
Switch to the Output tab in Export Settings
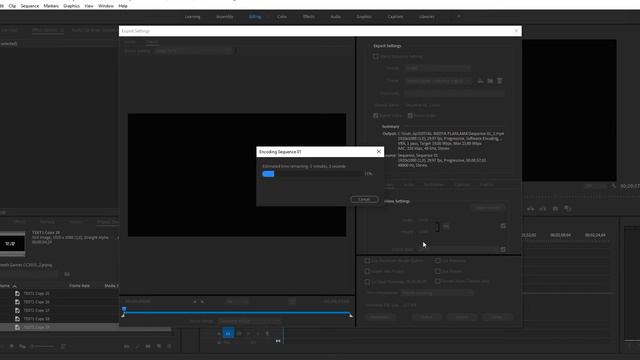(152, 42)
